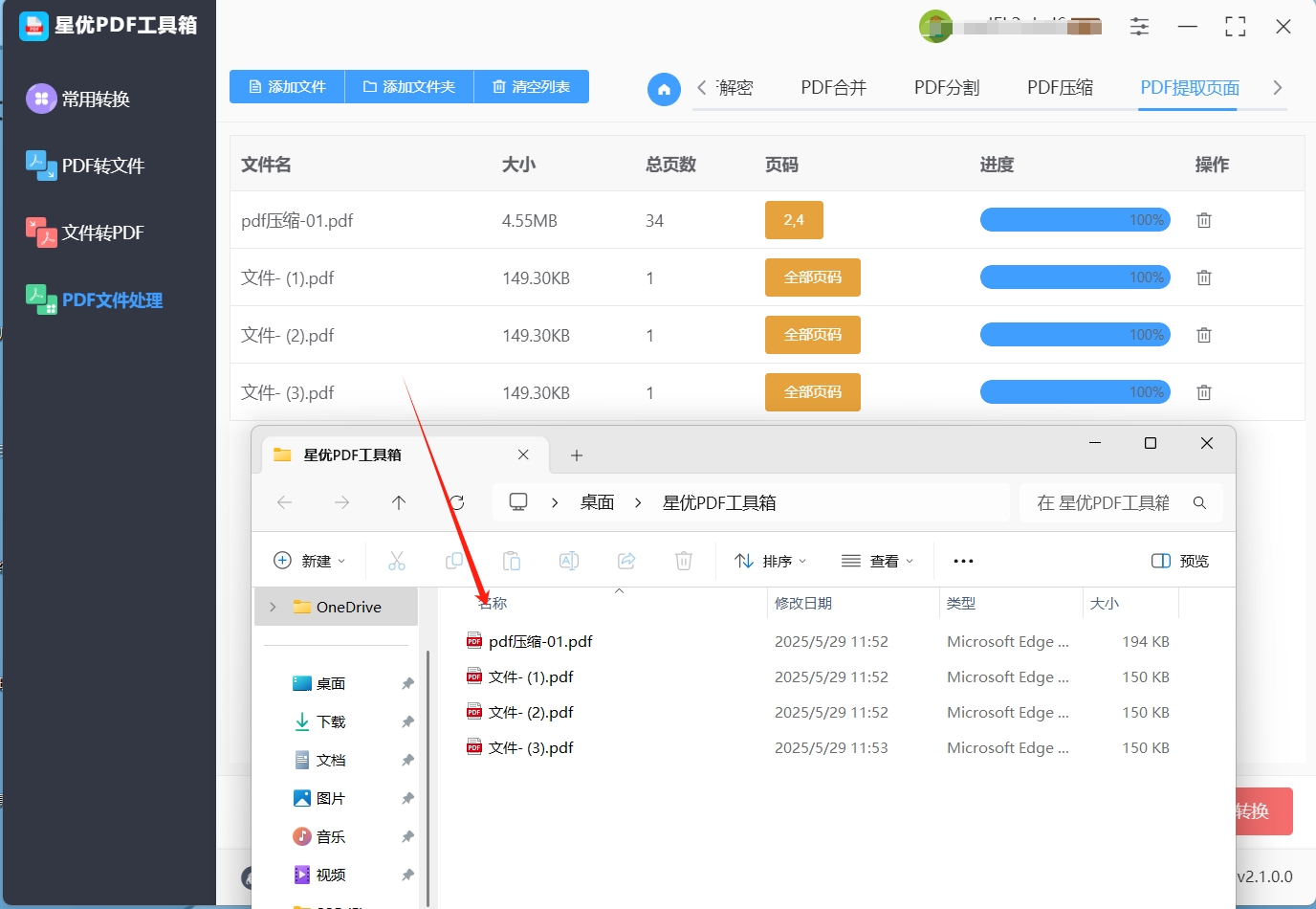Click the user avatar in title bar

coord(935,27)
